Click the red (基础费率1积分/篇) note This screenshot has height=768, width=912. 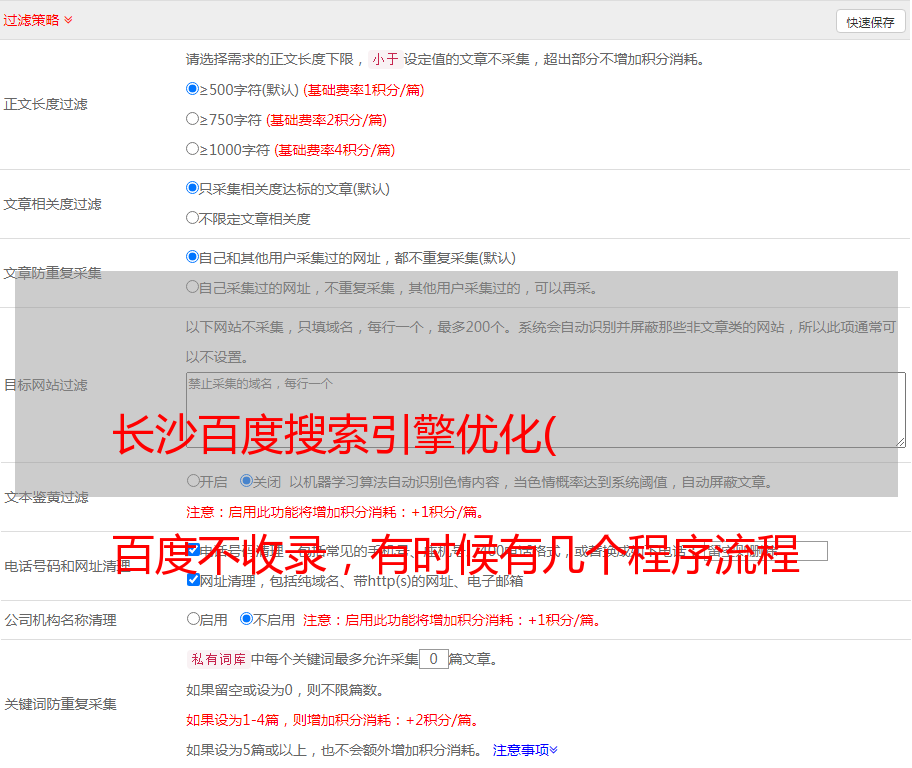[x=364, y=90]
